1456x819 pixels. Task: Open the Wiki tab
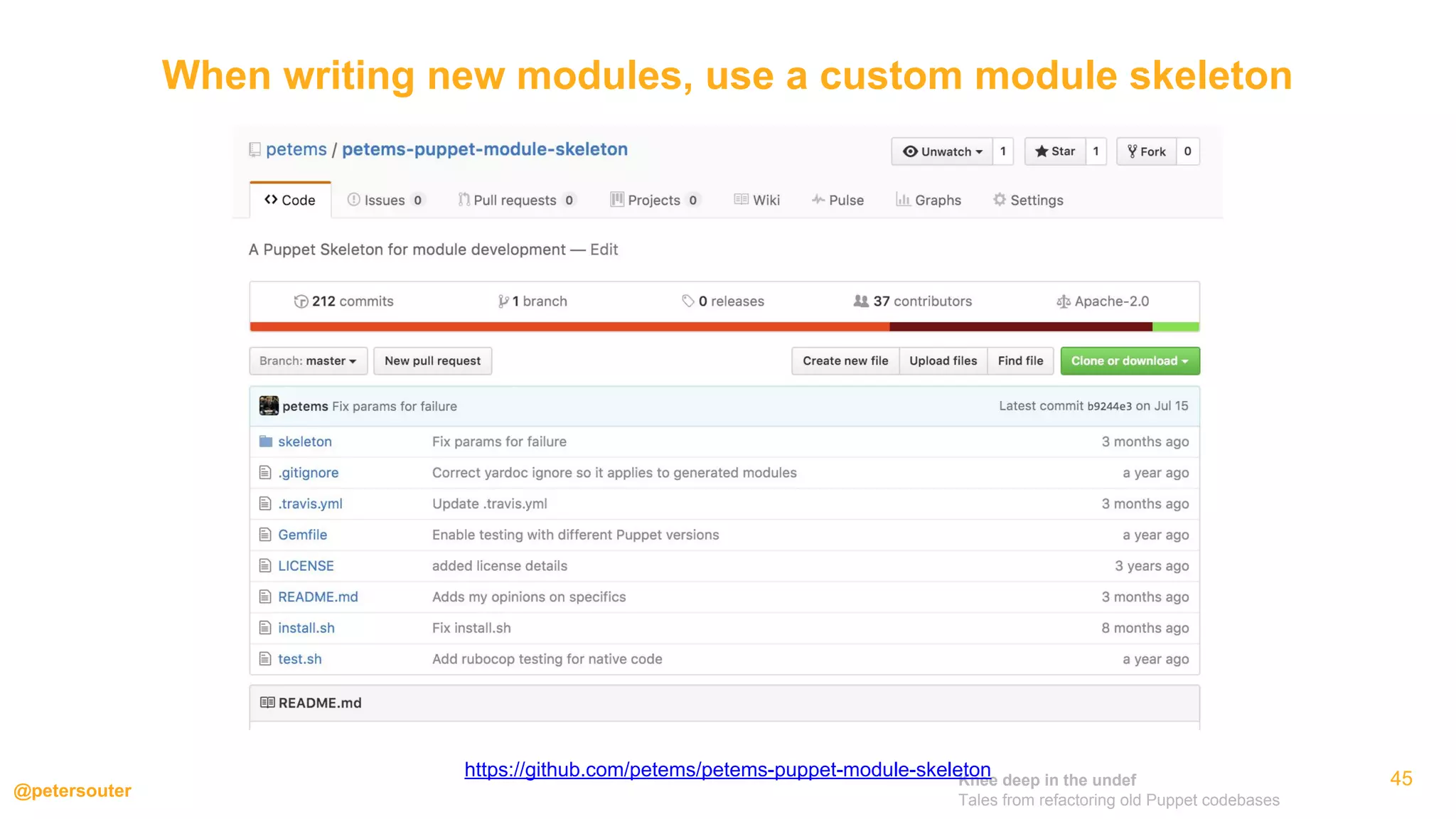tap(757, 200)
